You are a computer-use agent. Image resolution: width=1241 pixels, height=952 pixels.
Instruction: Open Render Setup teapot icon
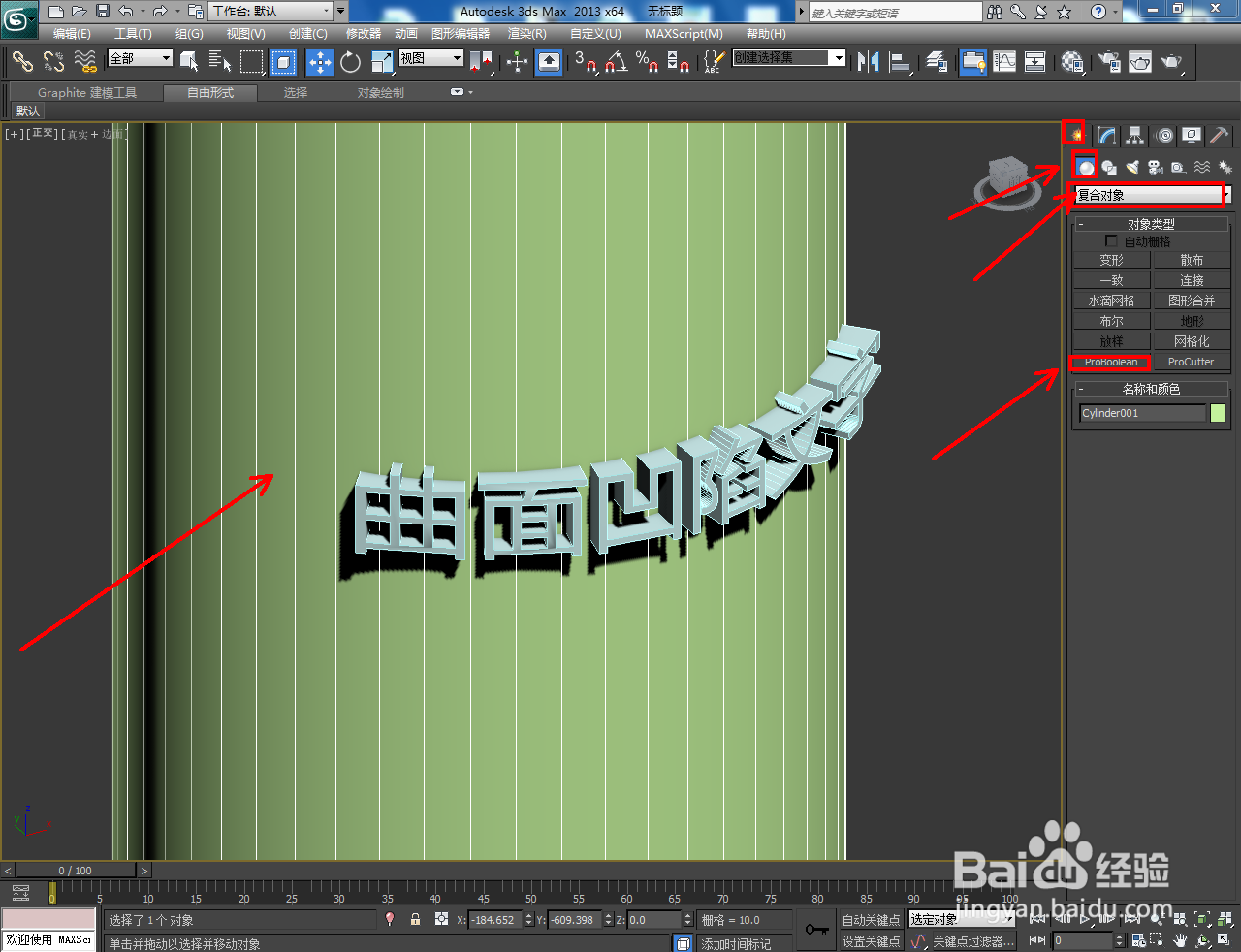tap(1109, 61)
